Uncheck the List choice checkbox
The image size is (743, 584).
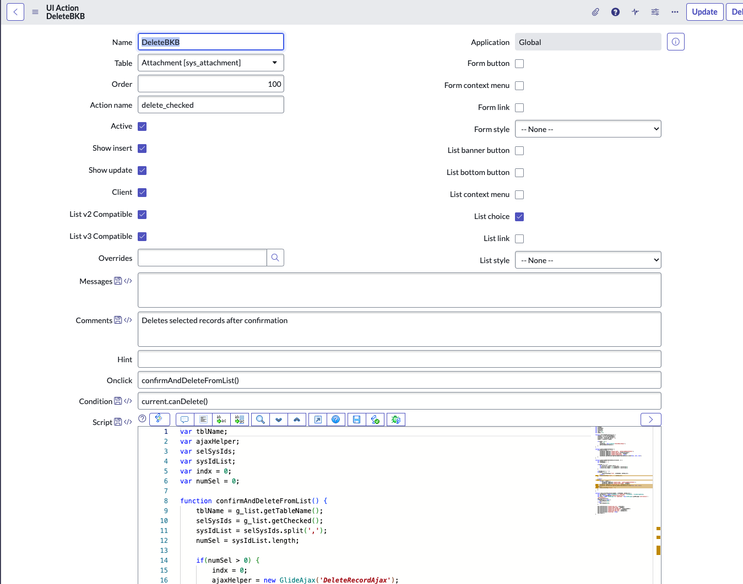coord(519,217)
